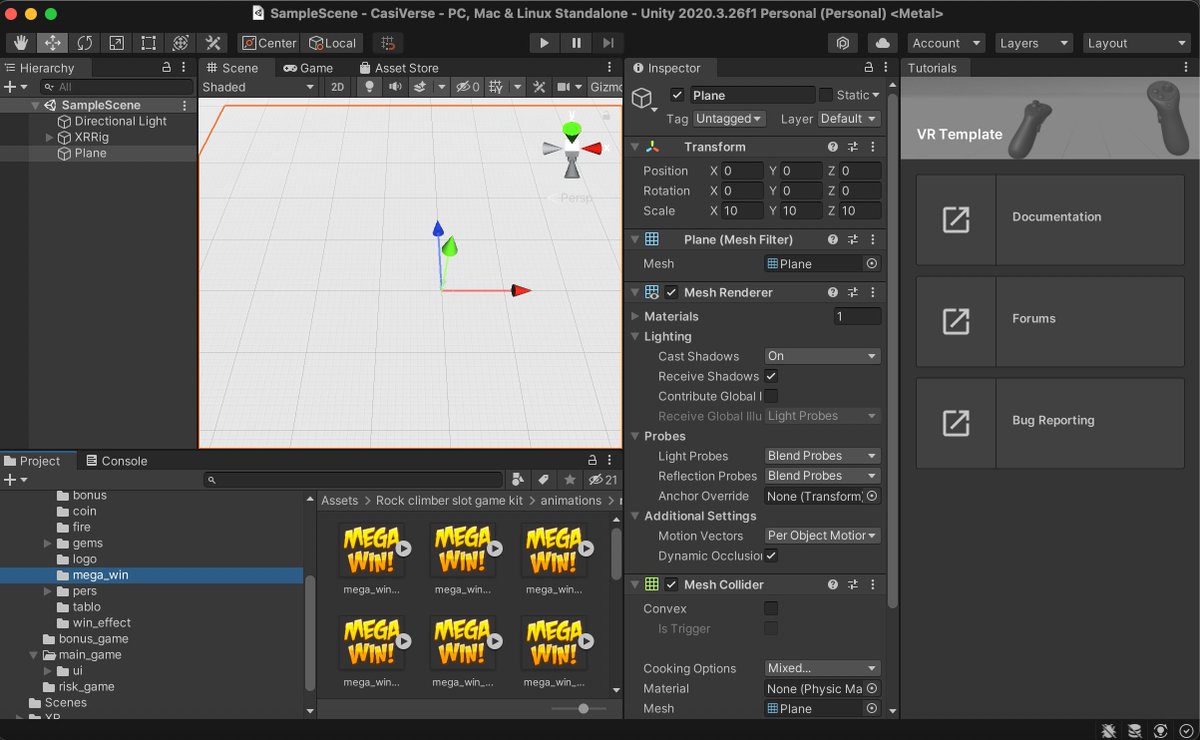1200x740 pixels.
Task: Open the Shaded draw mode dropdown
Action: pos(259,87)
